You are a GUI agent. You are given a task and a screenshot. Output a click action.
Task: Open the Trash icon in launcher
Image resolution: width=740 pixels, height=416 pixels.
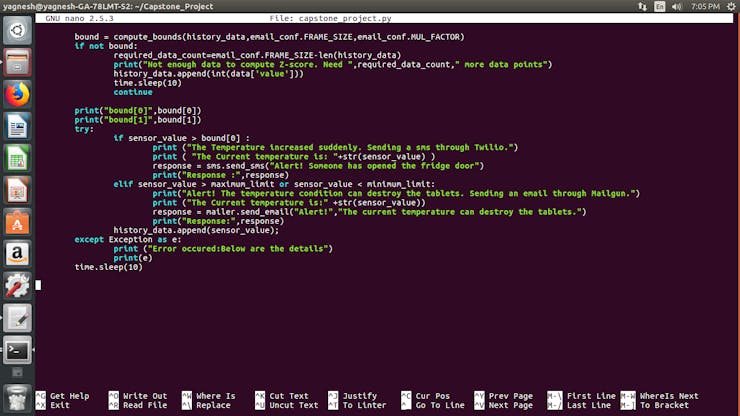pyautogui.click(x=17, y=399)
